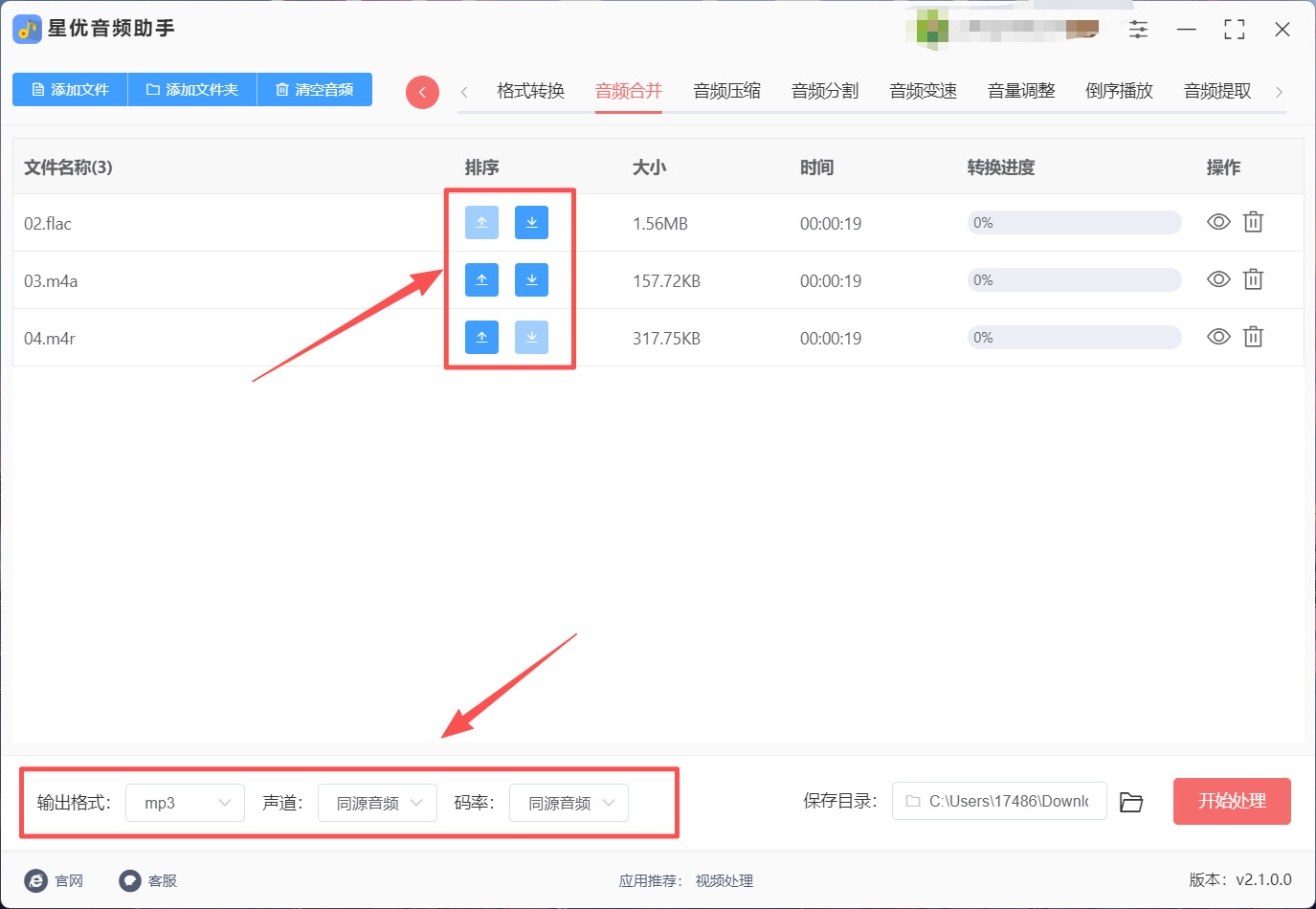This screenshot has height=909, width=1316.
Task: Click the 开始处理 button
Action: pos(1232,801)
